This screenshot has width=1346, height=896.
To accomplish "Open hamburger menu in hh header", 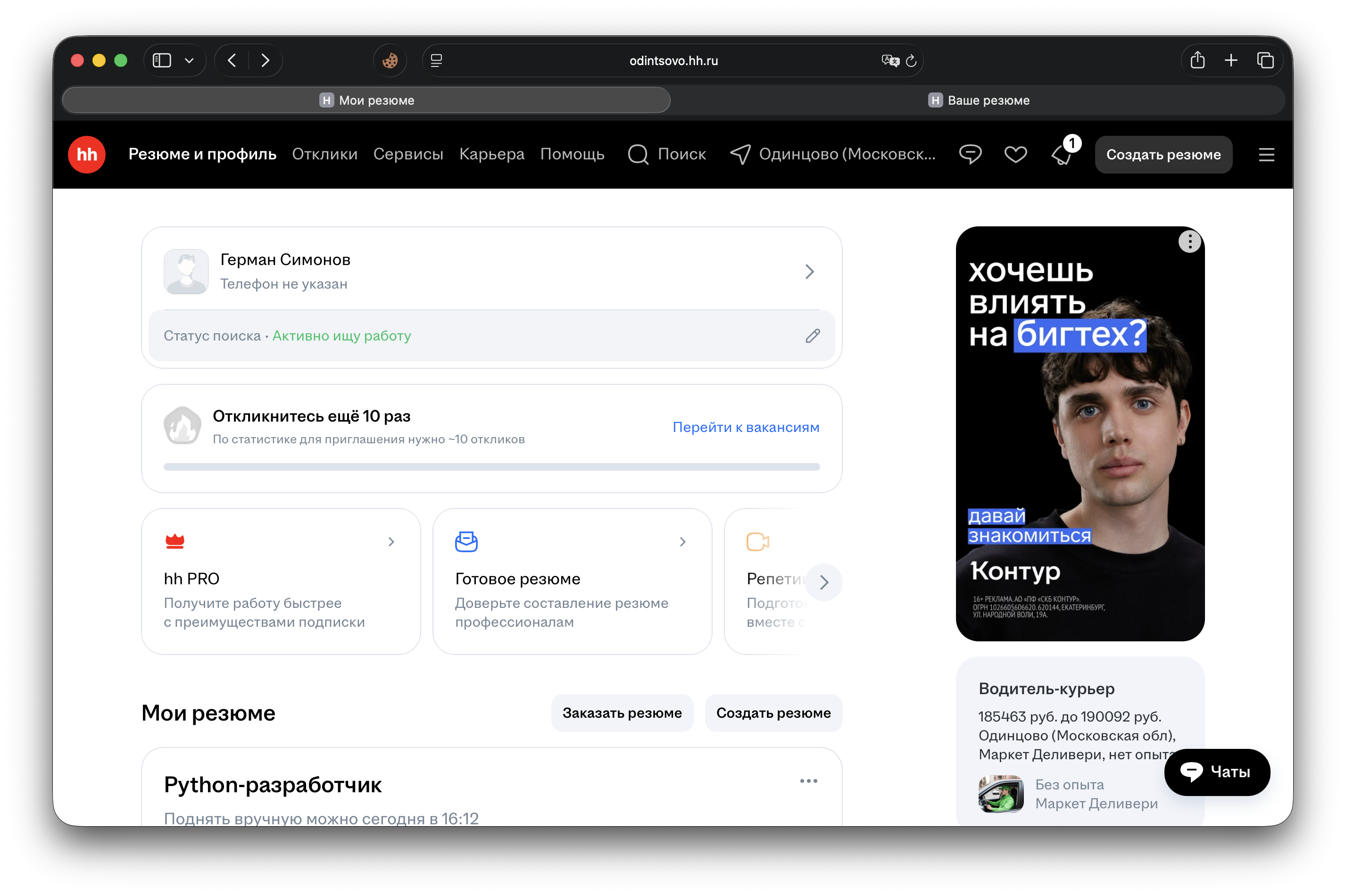I will pyautogui.click(x=1267, y=155).
